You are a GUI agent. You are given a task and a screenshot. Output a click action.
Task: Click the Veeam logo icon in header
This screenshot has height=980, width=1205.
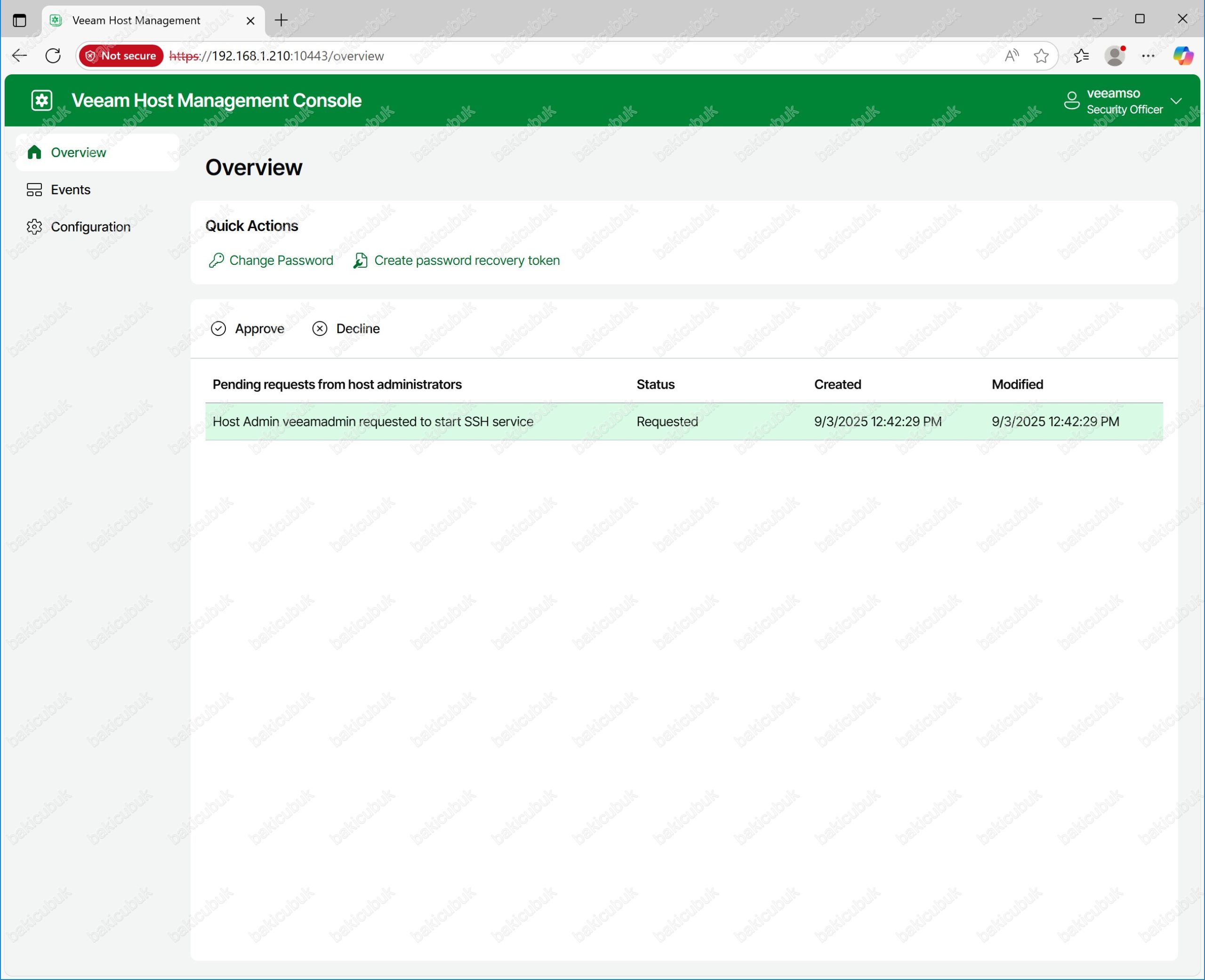42,101
